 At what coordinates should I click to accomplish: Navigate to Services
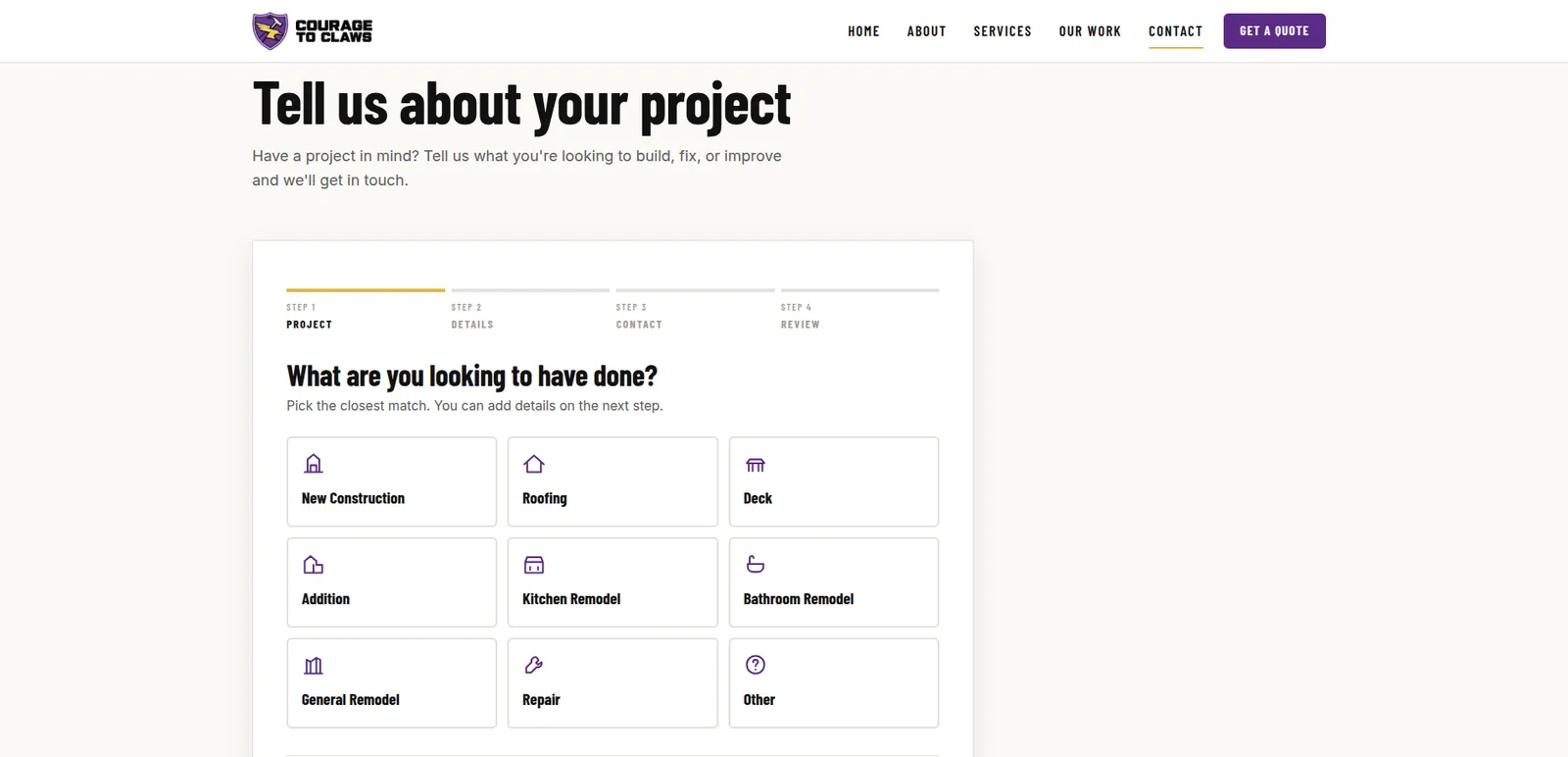tap(1003, 31)
